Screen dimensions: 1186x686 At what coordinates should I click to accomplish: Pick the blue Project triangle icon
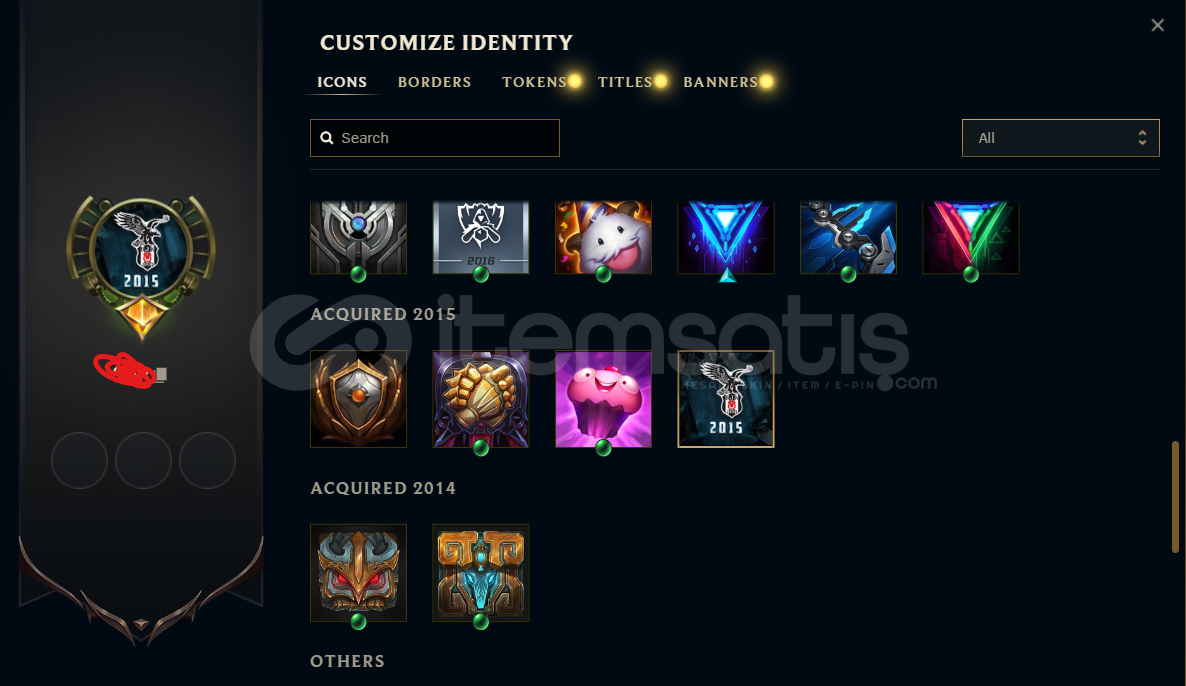click(725, 237)
